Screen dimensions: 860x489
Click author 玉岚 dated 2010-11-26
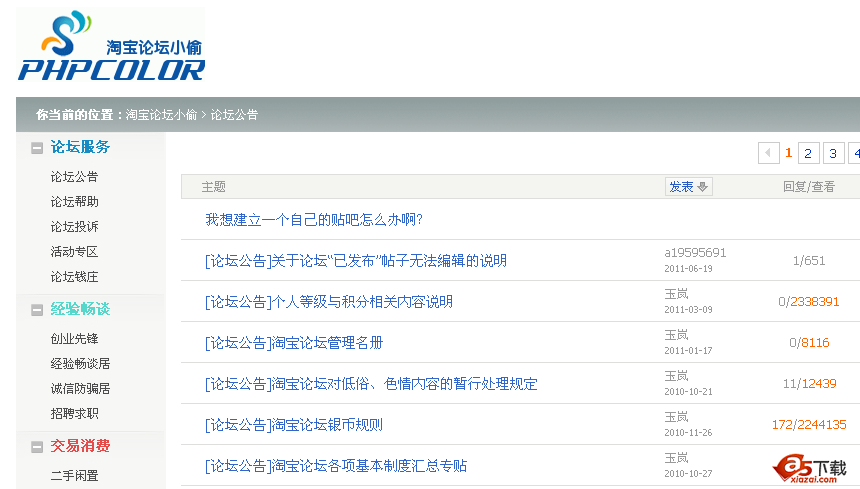pyautogui.click(x=676, y=417)
